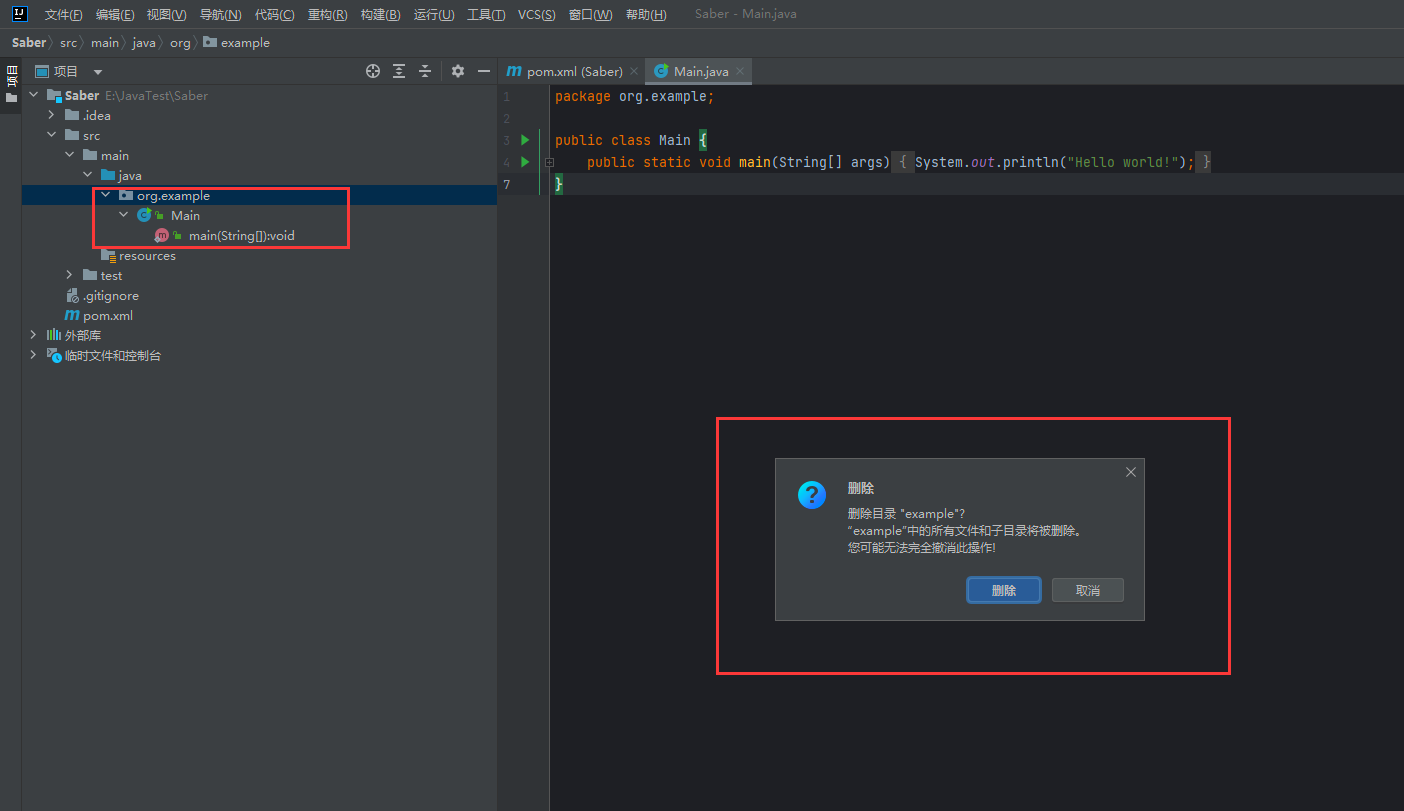Expand the test folder node
Image resolution: width=1404 pixels, height=811 pixels.
click(69, 275)
